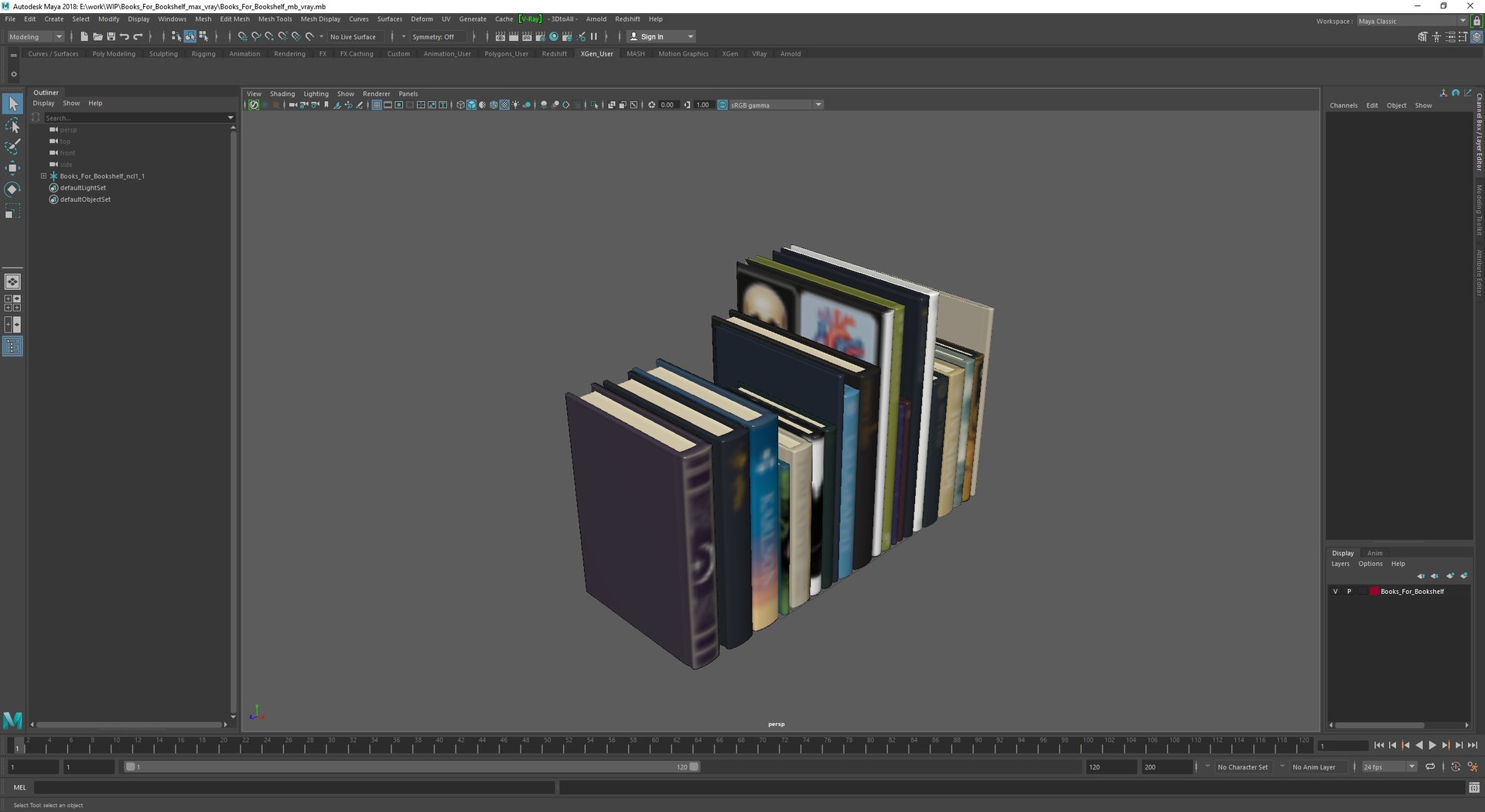Open the animation preferences running-man icon
Viewport: 1485px width, 812px height.
1473,767
